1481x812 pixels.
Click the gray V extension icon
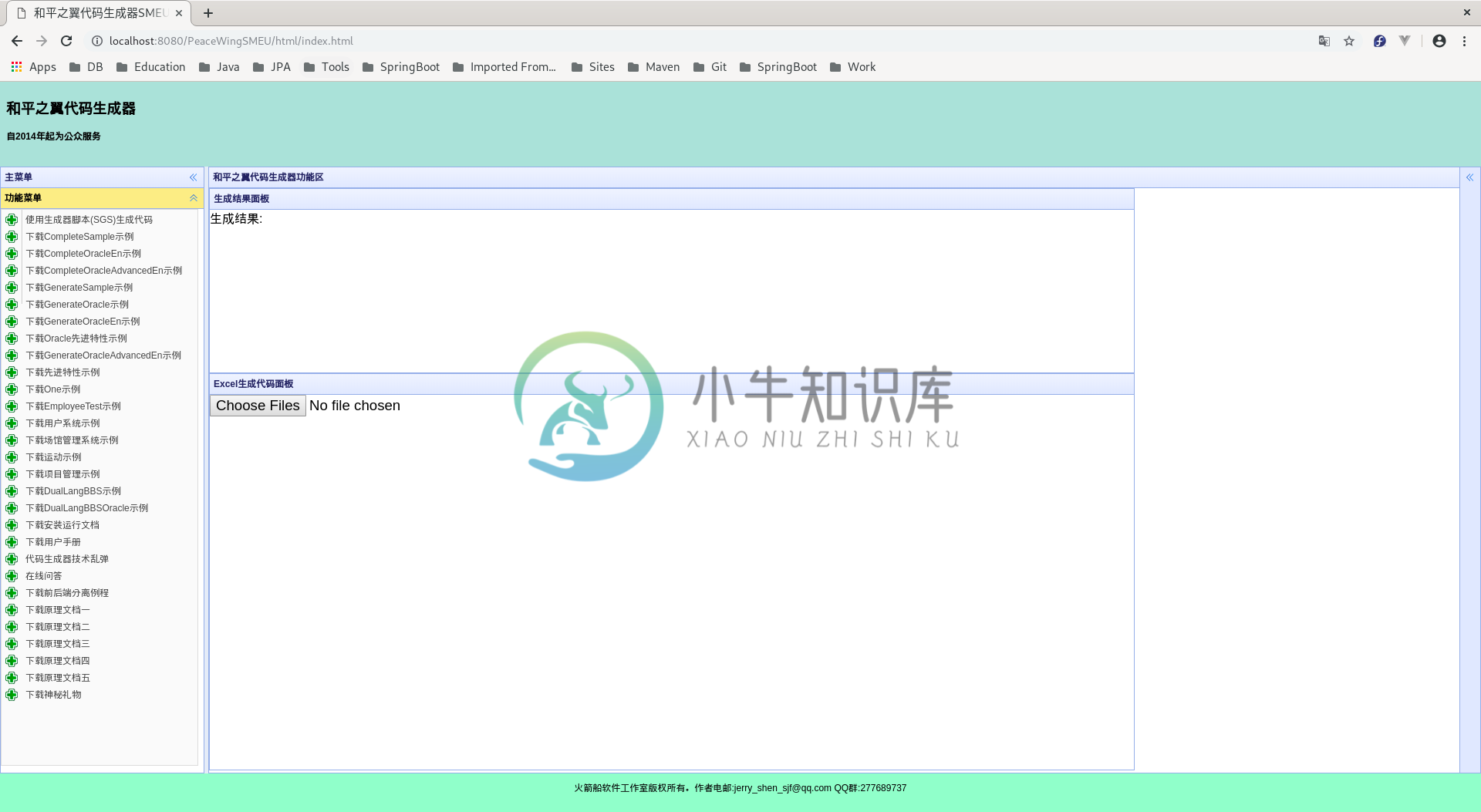(x=1405, y=41)
